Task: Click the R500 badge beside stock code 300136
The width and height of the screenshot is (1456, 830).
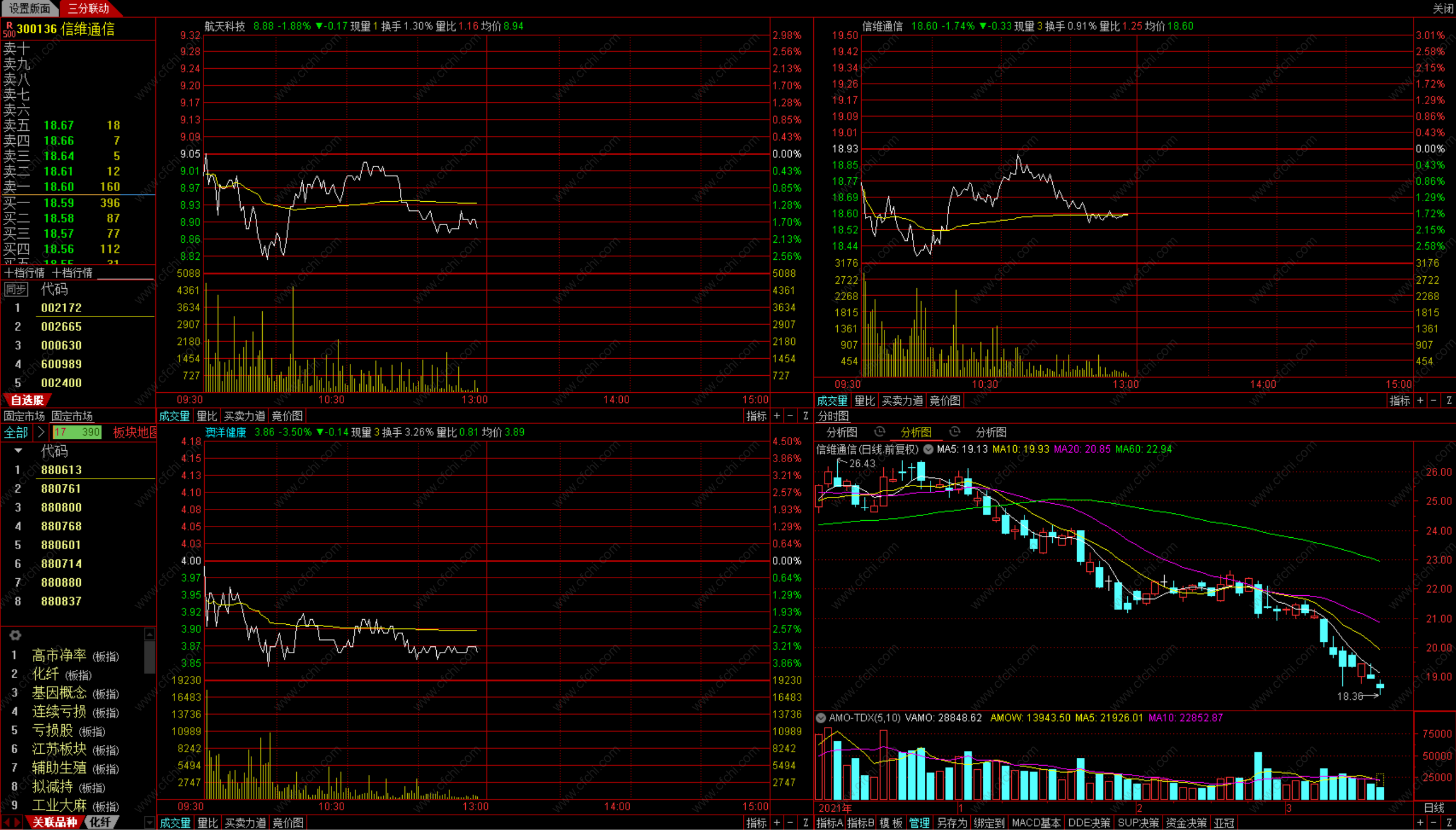Action: pos(9,29)
